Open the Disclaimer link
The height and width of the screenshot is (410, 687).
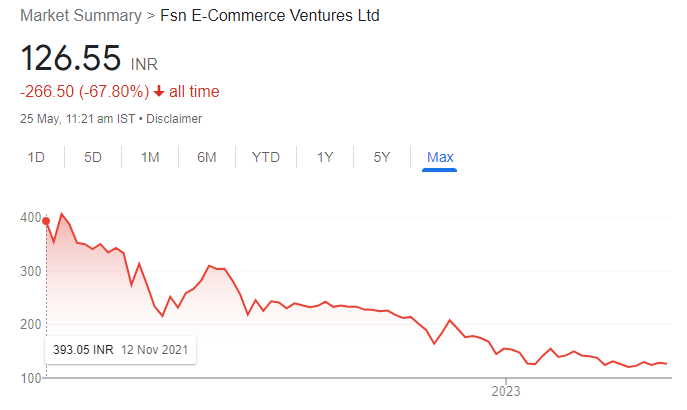pyautogui.click(x=174, y=119)
